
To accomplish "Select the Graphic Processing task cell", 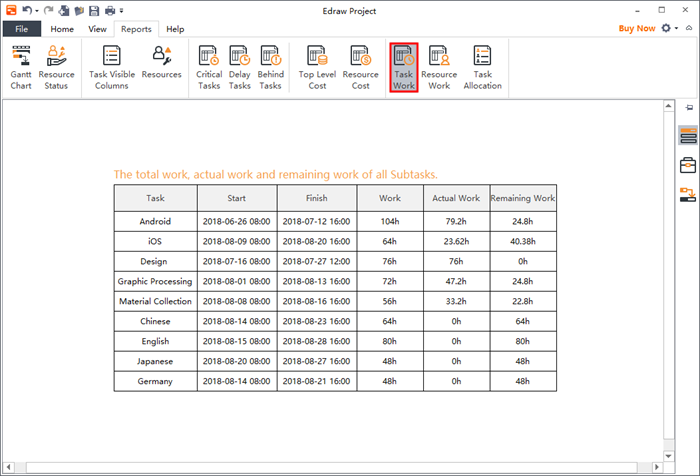I will [155, 281].
